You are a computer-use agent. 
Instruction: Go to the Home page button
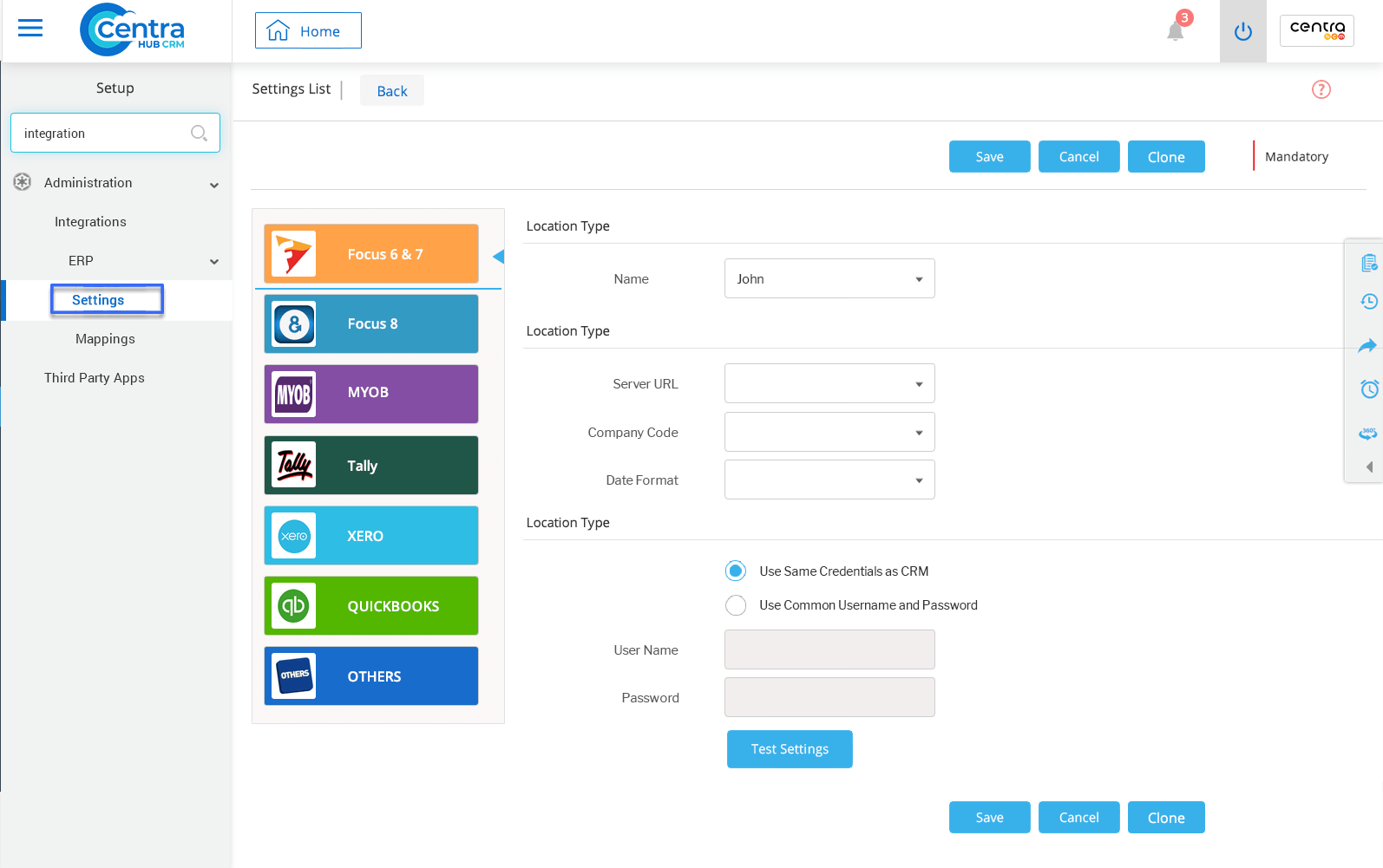click(308, 30)
